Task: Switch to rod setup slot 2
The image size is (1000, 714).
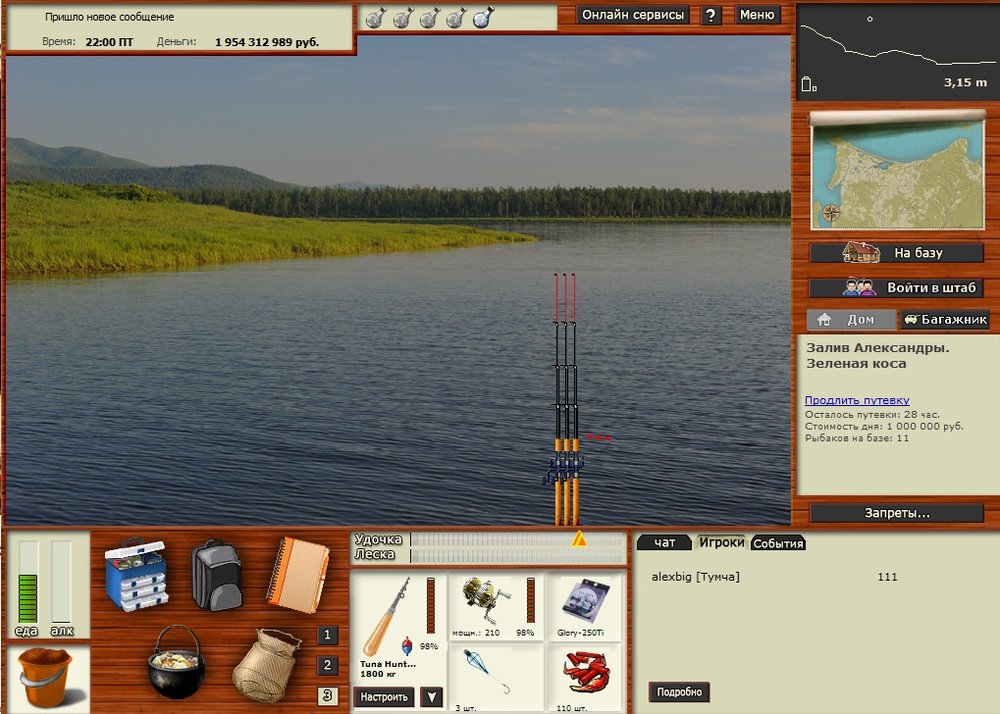Action: pos(328,666)
